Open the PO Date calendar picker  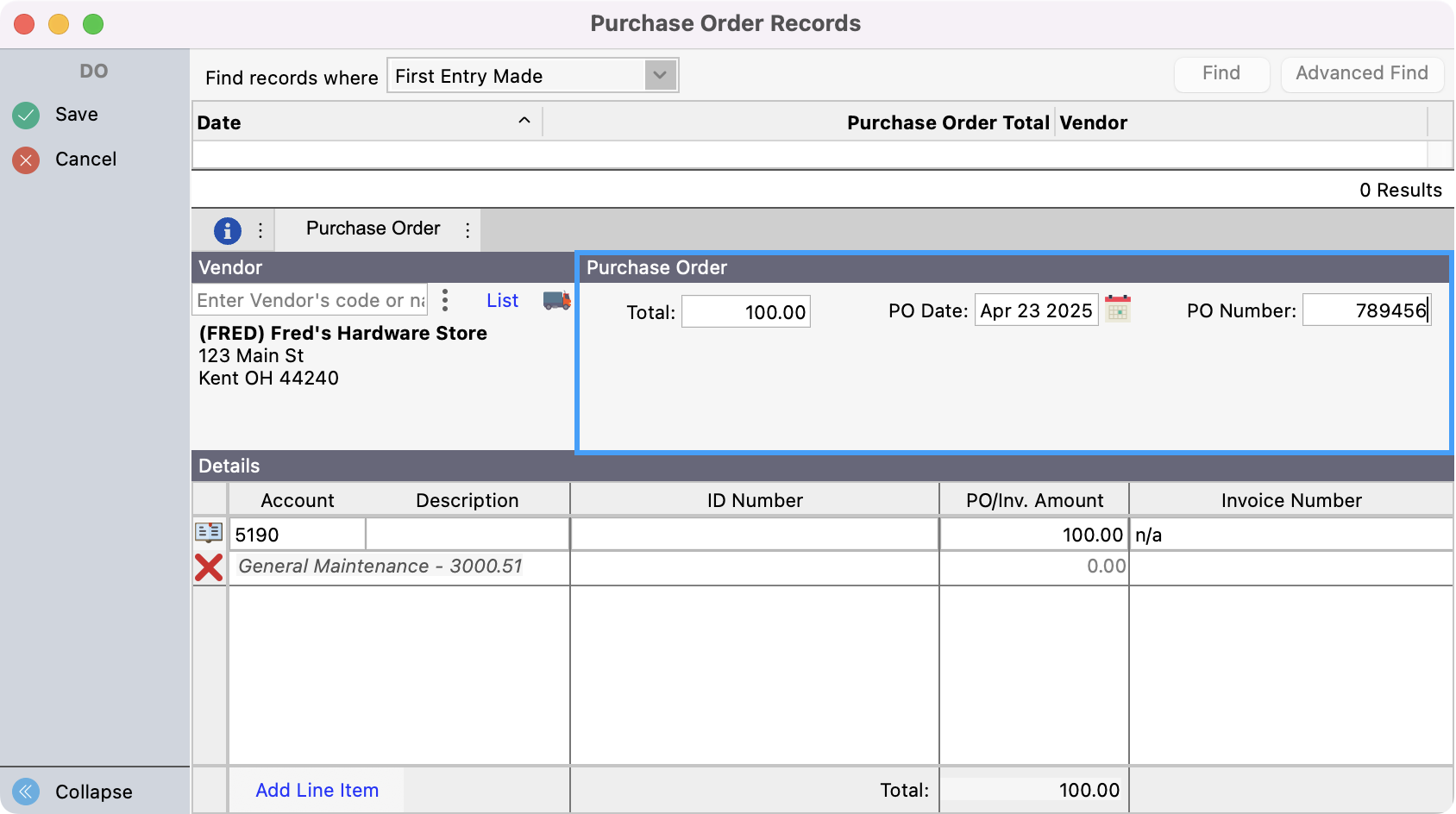[x=1118, y=309]
